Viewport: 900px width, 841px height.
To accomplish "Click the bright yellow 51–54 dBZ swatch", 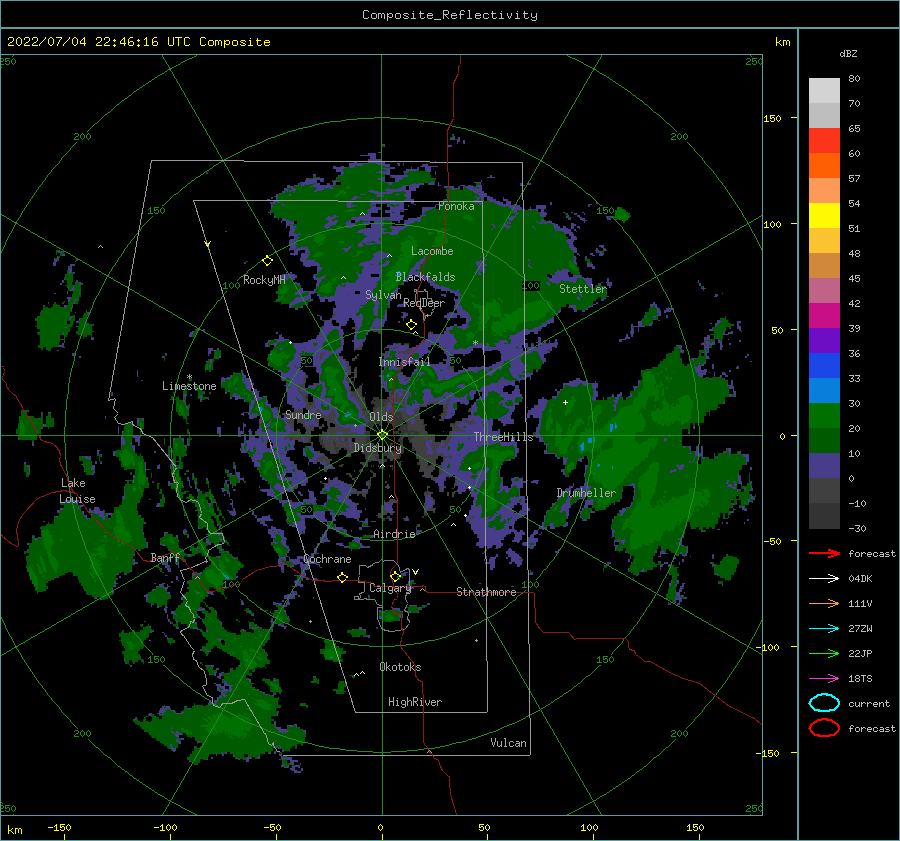I will 824,215.
